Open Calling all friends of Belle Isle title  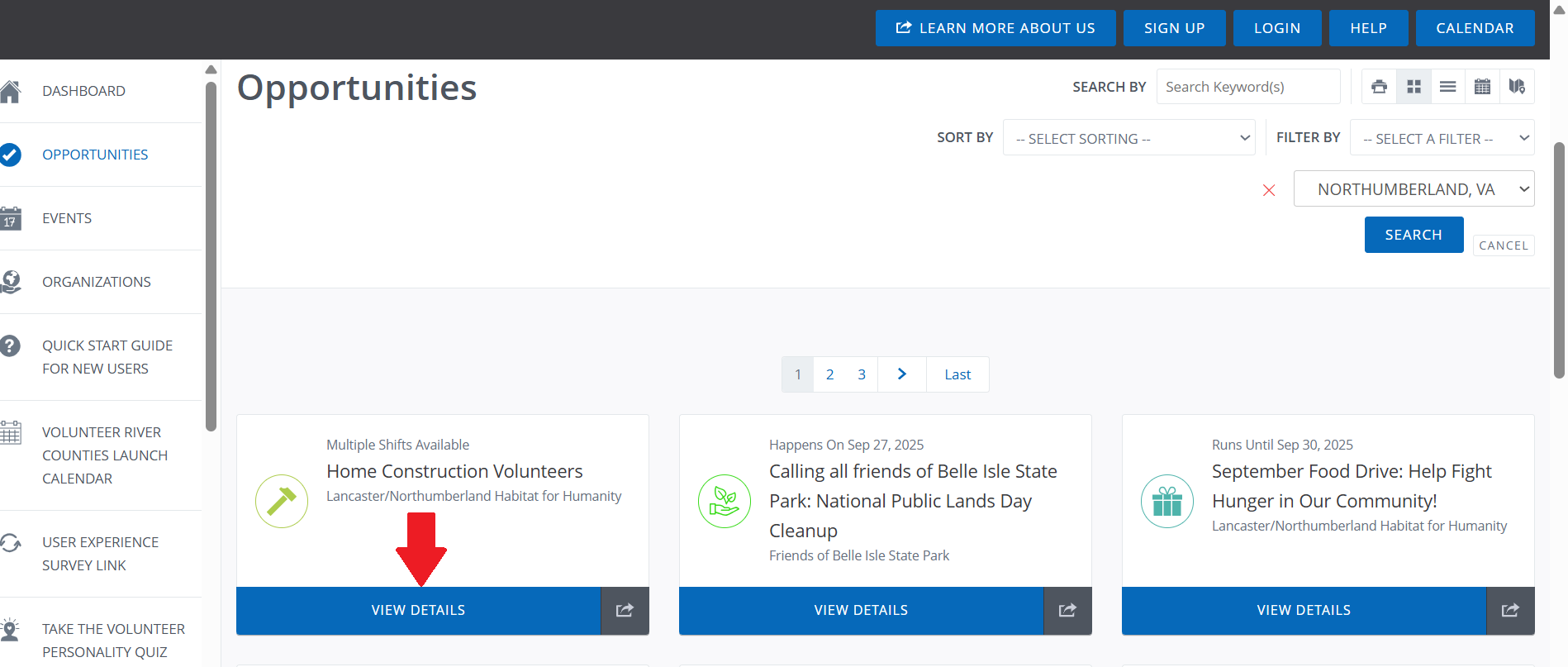click(x=913, y=501)
